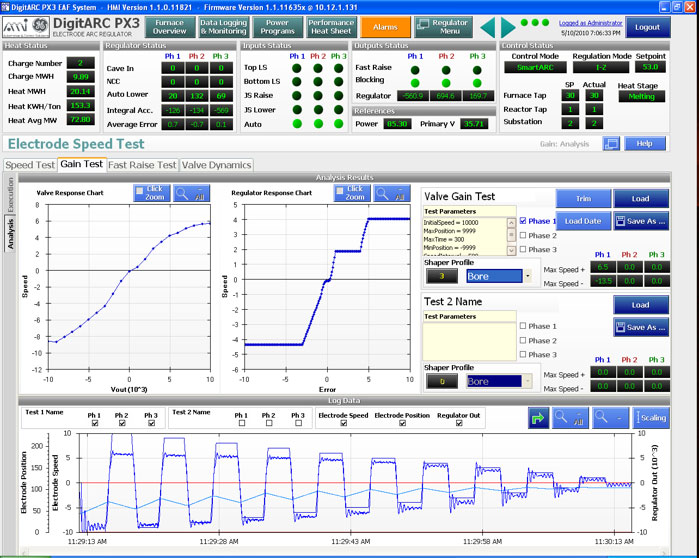This screenshot has width=699, height=558.
Task: Open Scaling options for log chart
Action: [x=651, y=418]
